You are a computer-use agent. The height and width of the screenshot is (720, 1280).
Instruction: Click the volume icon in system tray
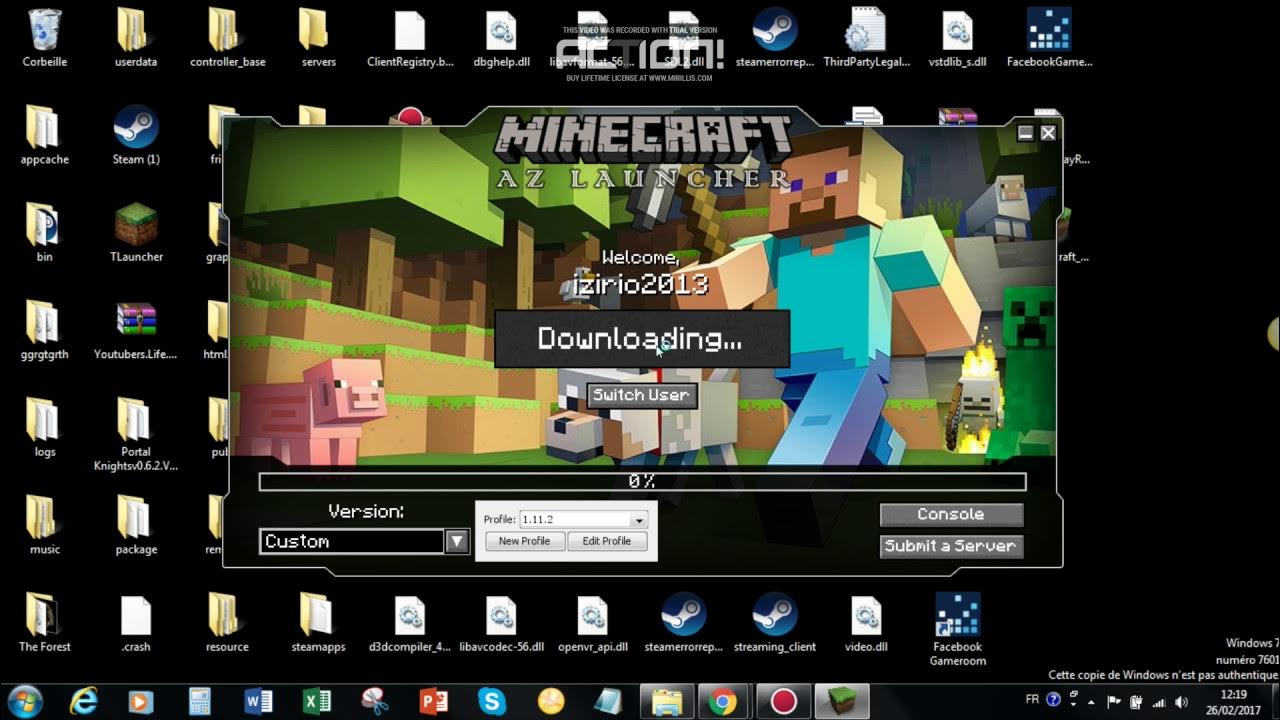[x=1181, y=702]
